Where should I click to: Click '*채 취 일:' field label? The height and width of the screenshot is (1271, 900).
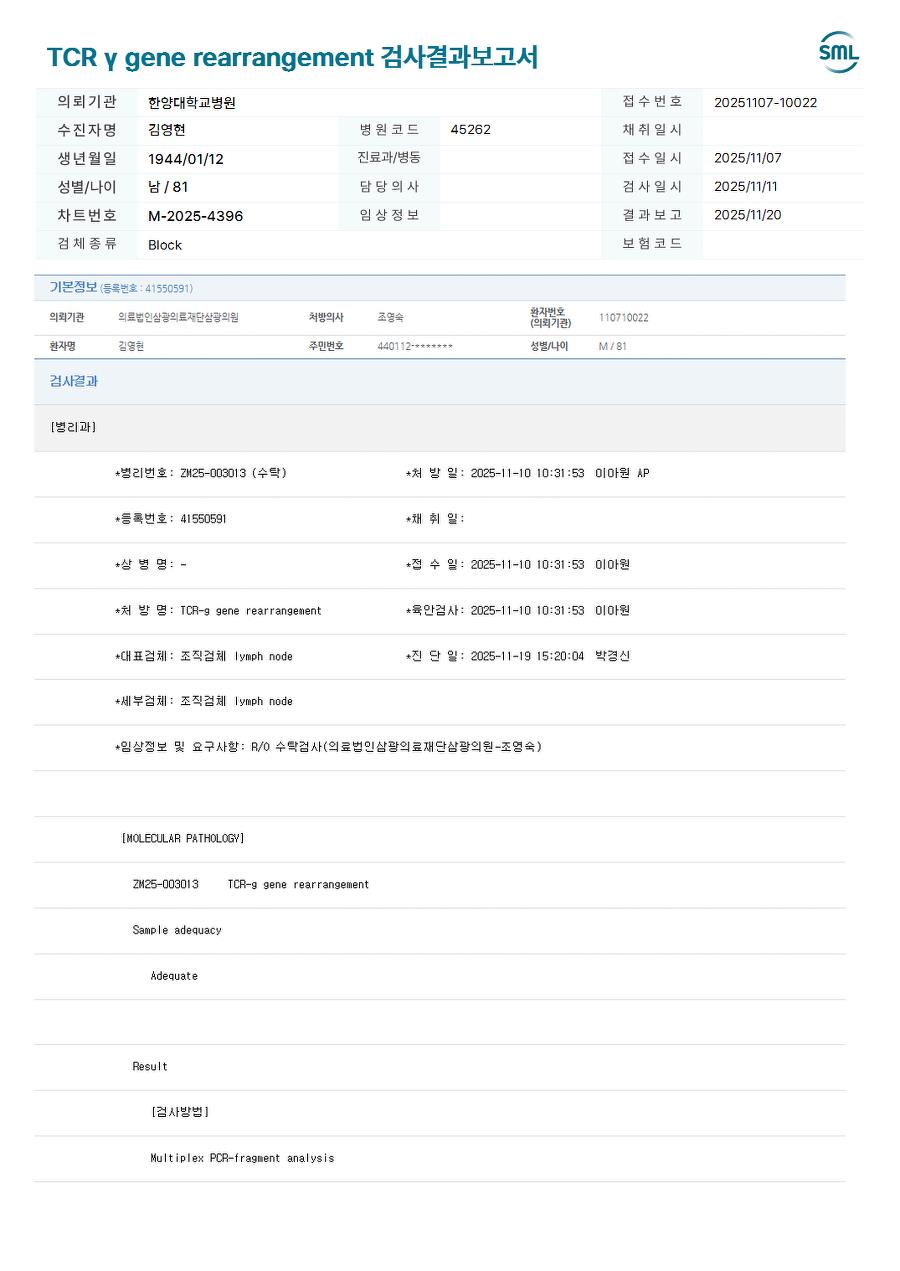435,519
